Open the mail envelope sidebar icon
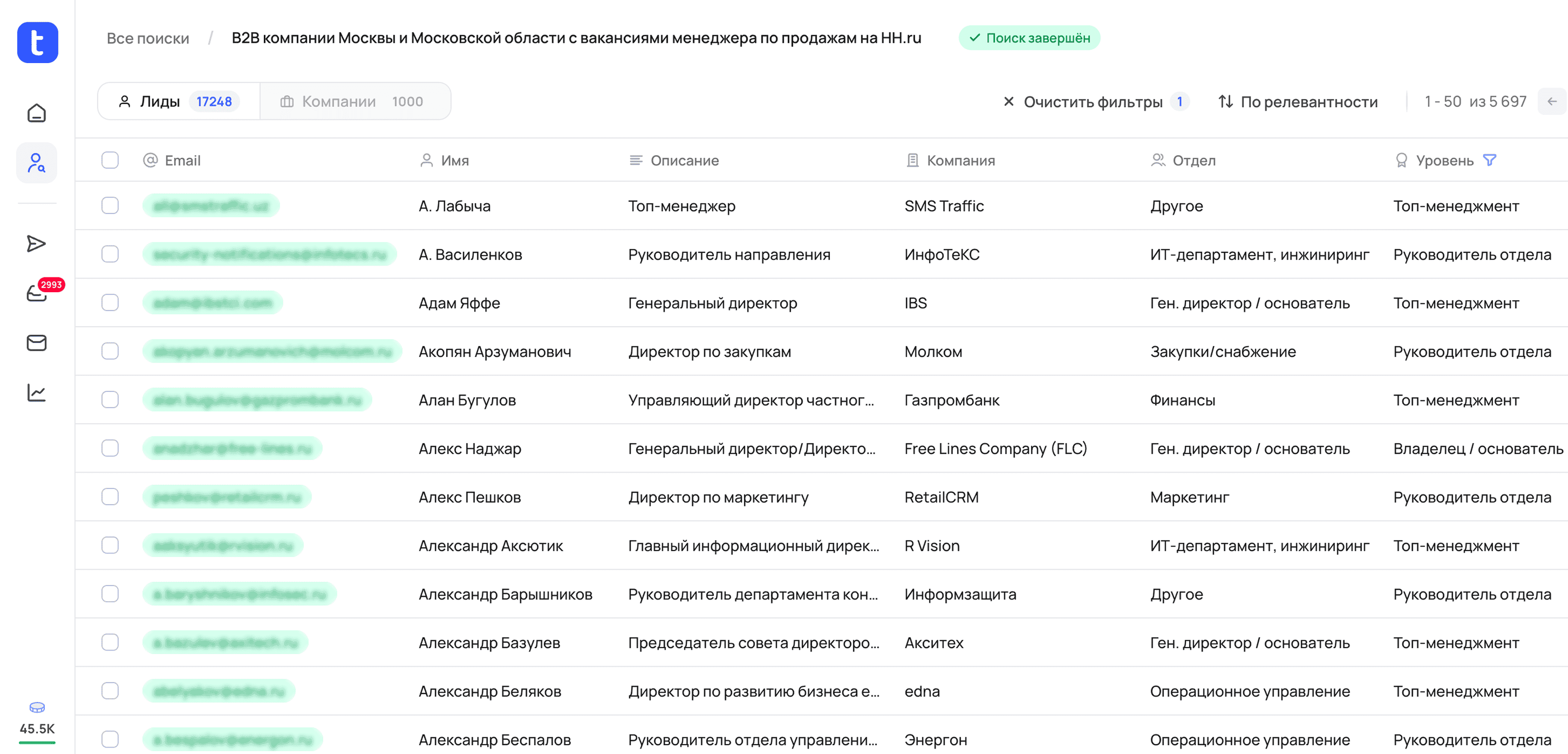Screen dimensions: 1568x754 tap(36, 343)
